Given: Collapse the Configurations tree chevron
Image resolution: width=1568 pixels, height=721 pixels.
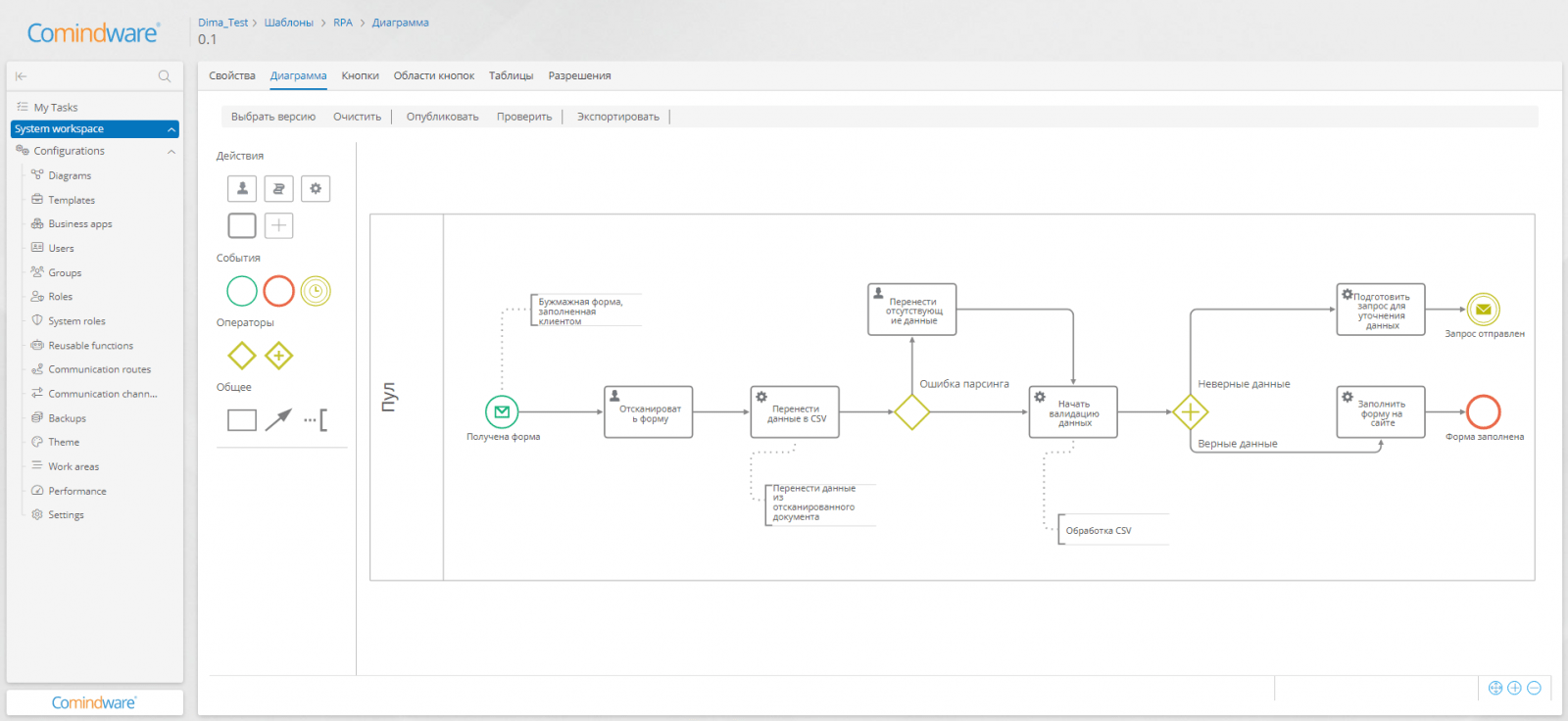Looking at the screenshot, I should (x=171, y=152).
